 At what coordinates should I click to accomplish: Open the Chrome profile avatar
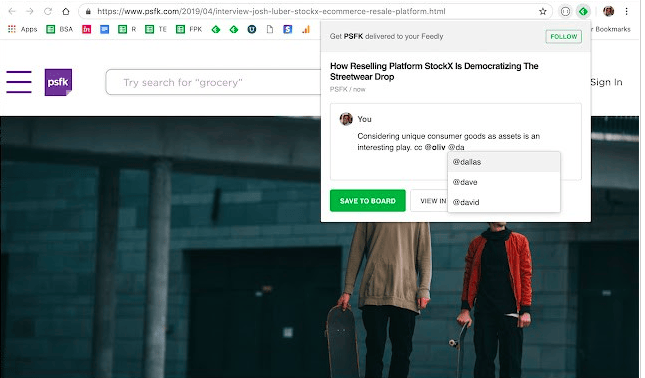[608, 12]
